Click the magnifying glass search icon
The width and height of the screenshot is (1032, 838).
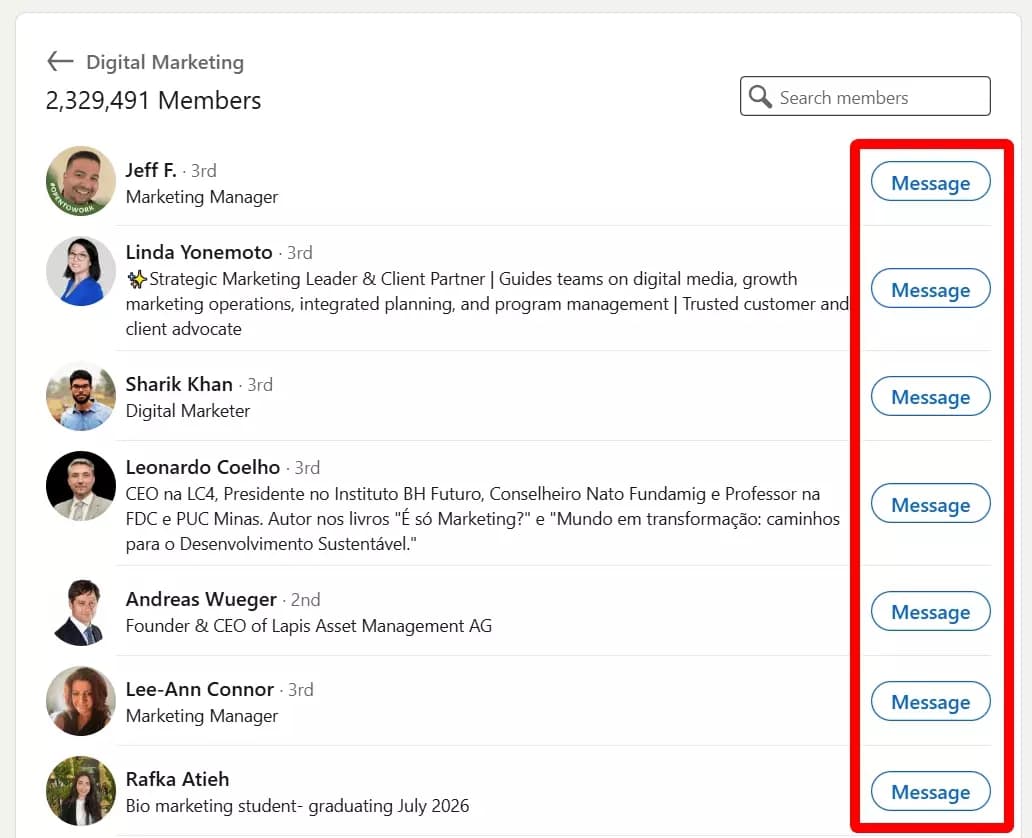coord(760,97)
